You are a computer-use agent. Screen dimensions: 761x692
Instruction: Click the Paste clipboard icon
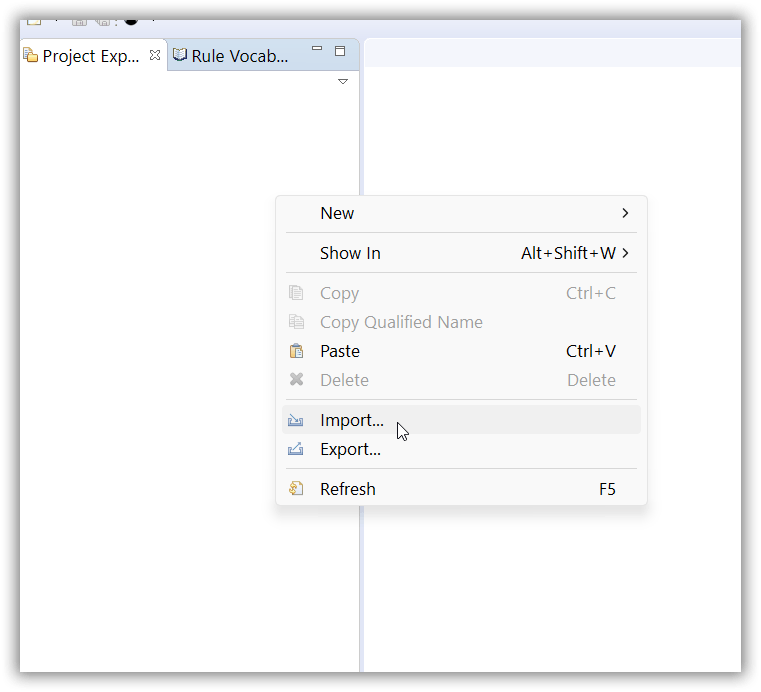coord(296,351)
